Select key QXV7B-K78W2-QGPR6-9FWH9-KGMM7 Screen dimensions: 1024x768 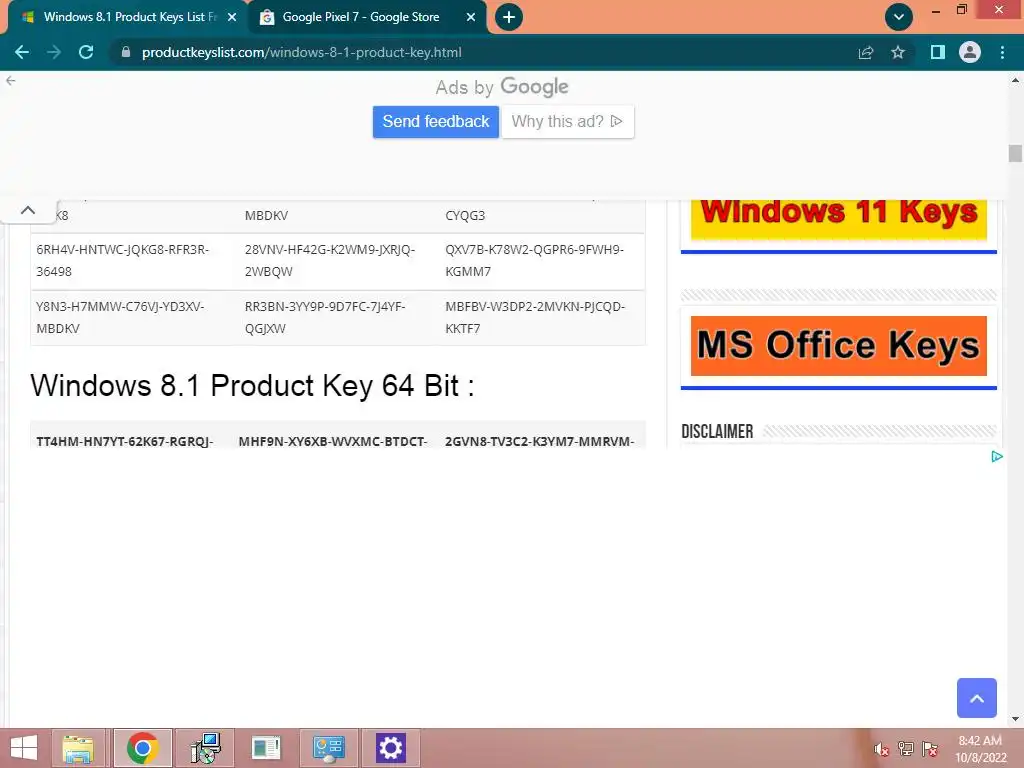click(535, 261)
